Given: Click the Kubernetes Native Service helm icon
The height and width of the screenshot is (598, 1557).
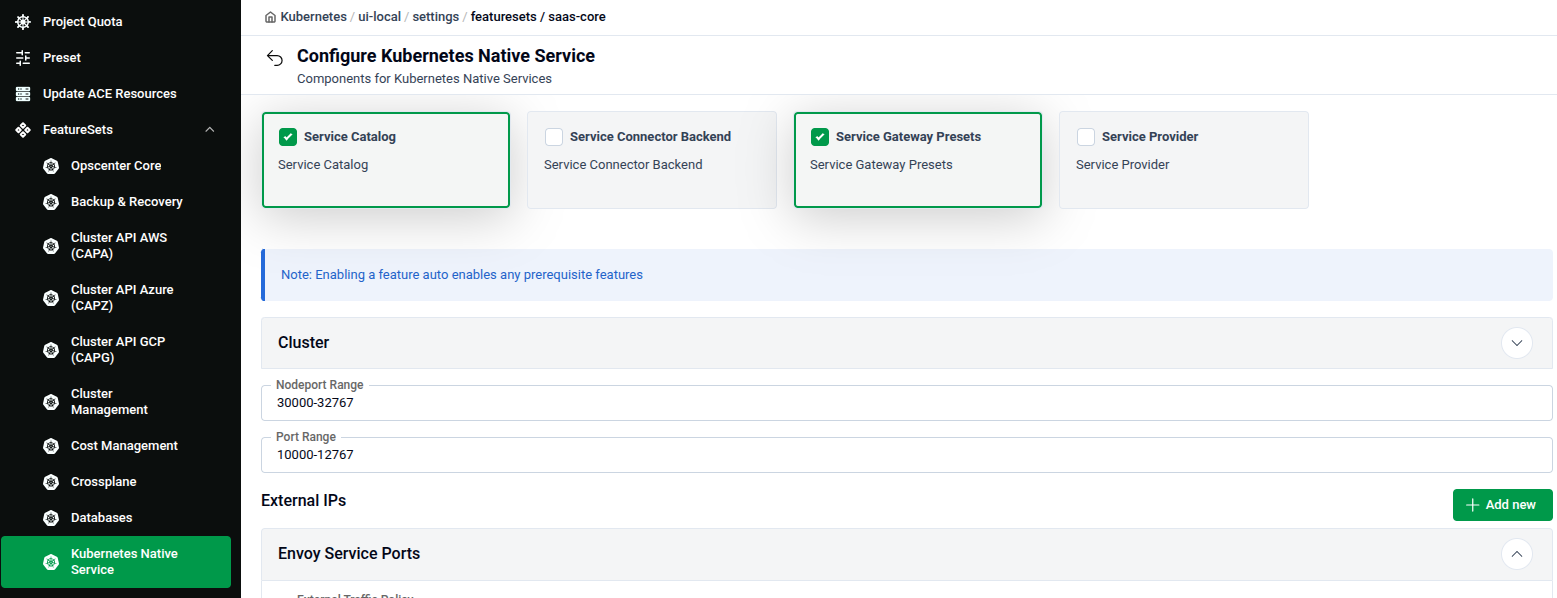Looking at the screenshot, I should point(51,562).
